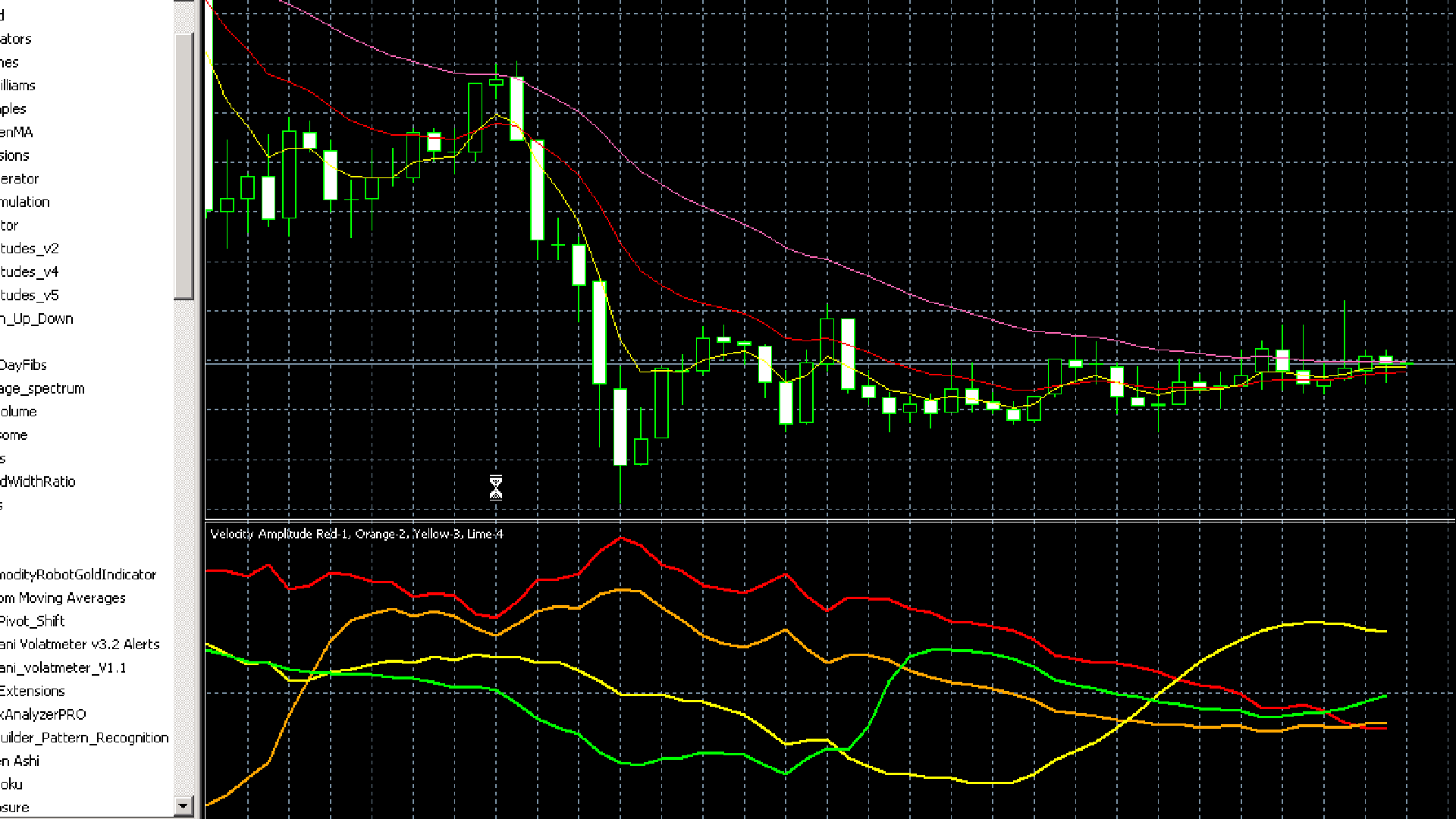
Task: Select the Up_Down indicator item
Action: (x=36, y=318)
